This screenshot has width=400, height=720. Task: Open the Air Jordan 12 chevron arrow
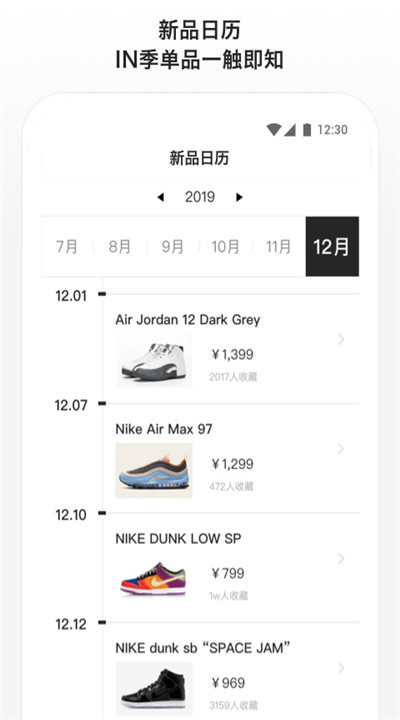(x=341, y=340)
